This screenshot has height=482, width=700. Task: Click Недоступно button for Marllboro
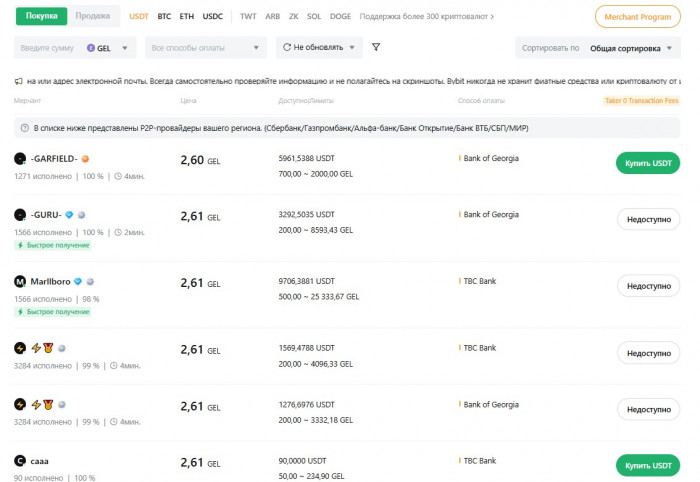[649, 286]
